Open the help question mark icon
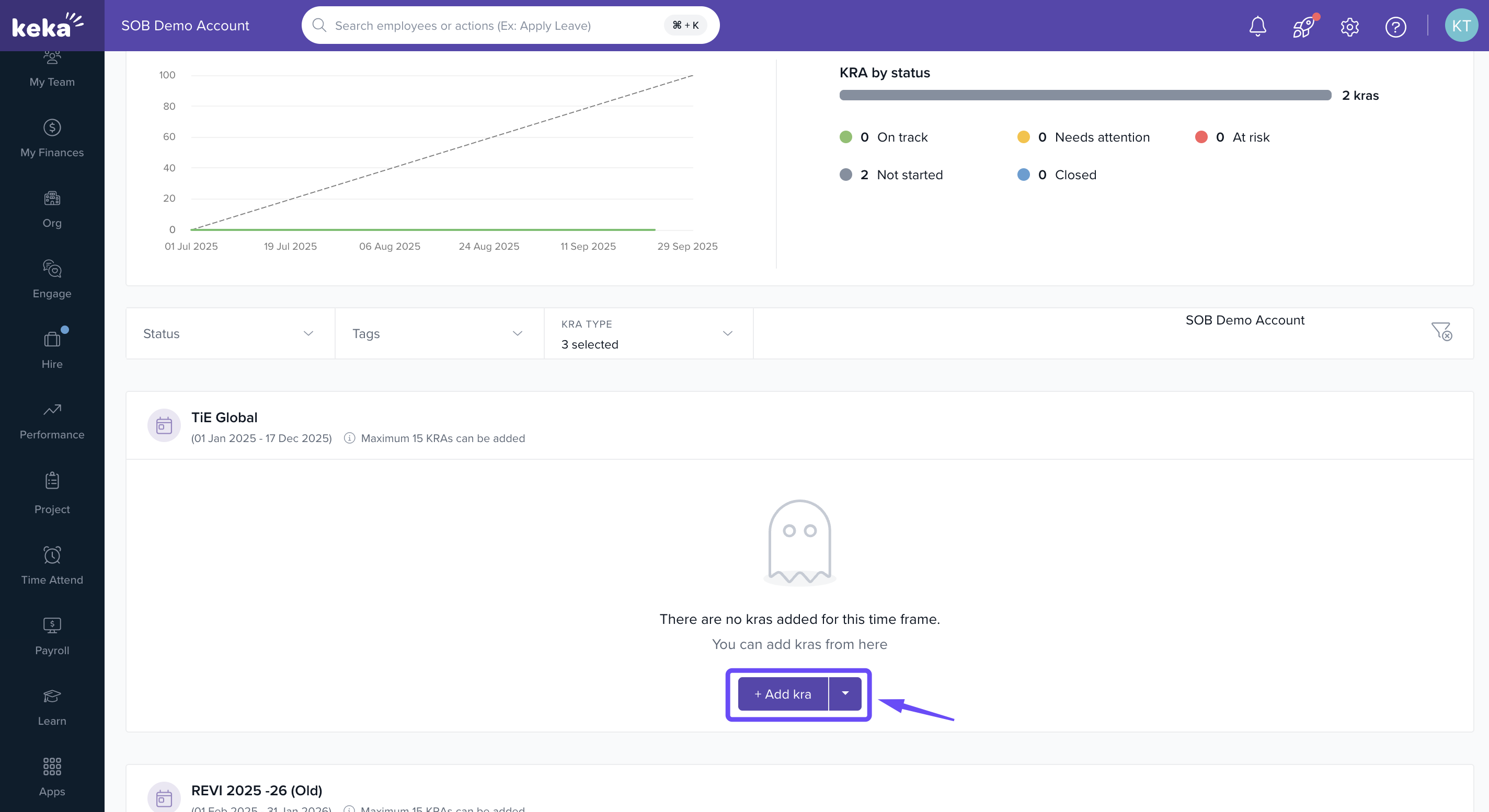 pyautogui.click(x=1395, y=27)
